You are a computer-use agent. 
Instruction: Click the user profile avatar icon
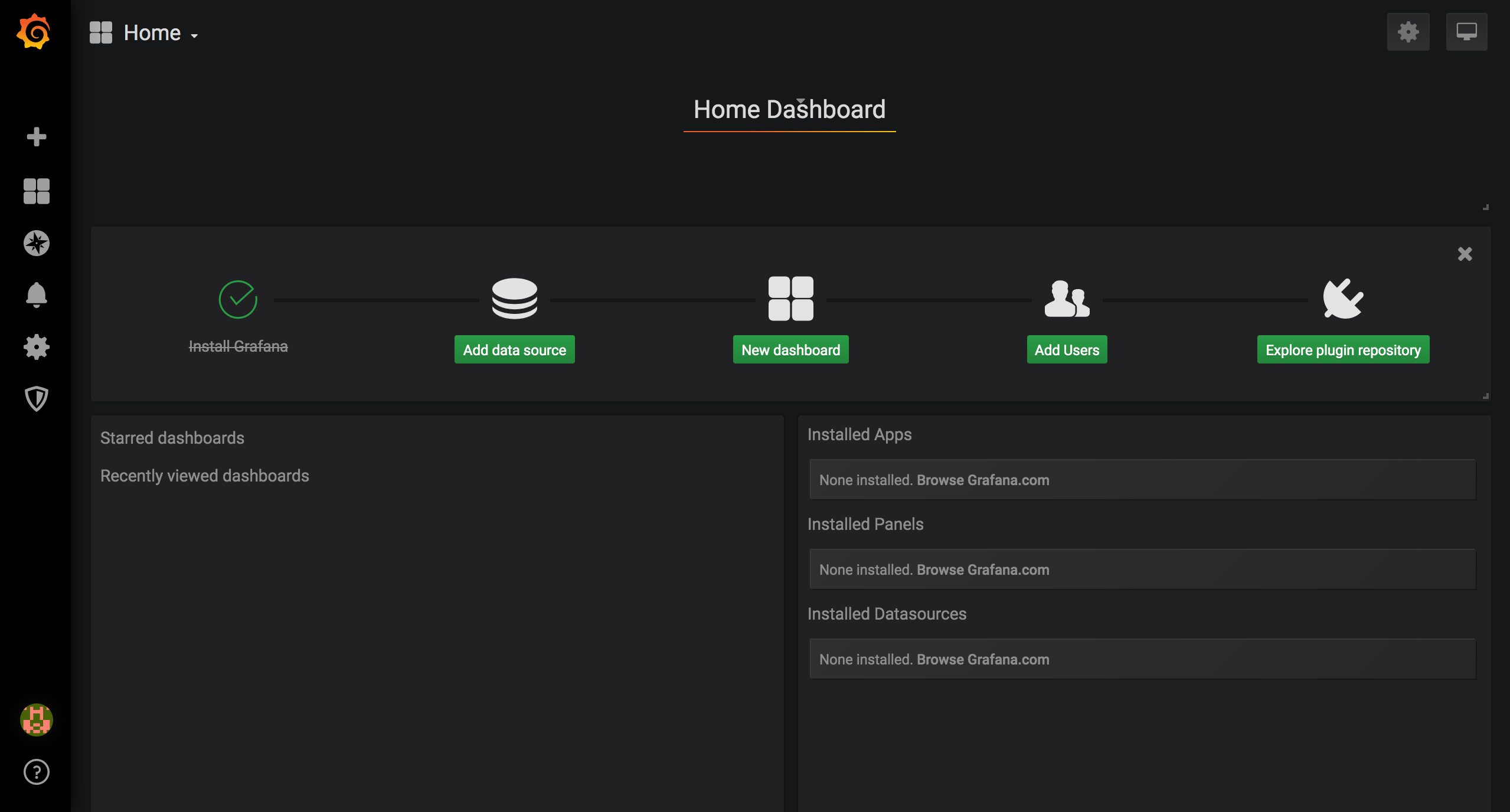(36, 720)
